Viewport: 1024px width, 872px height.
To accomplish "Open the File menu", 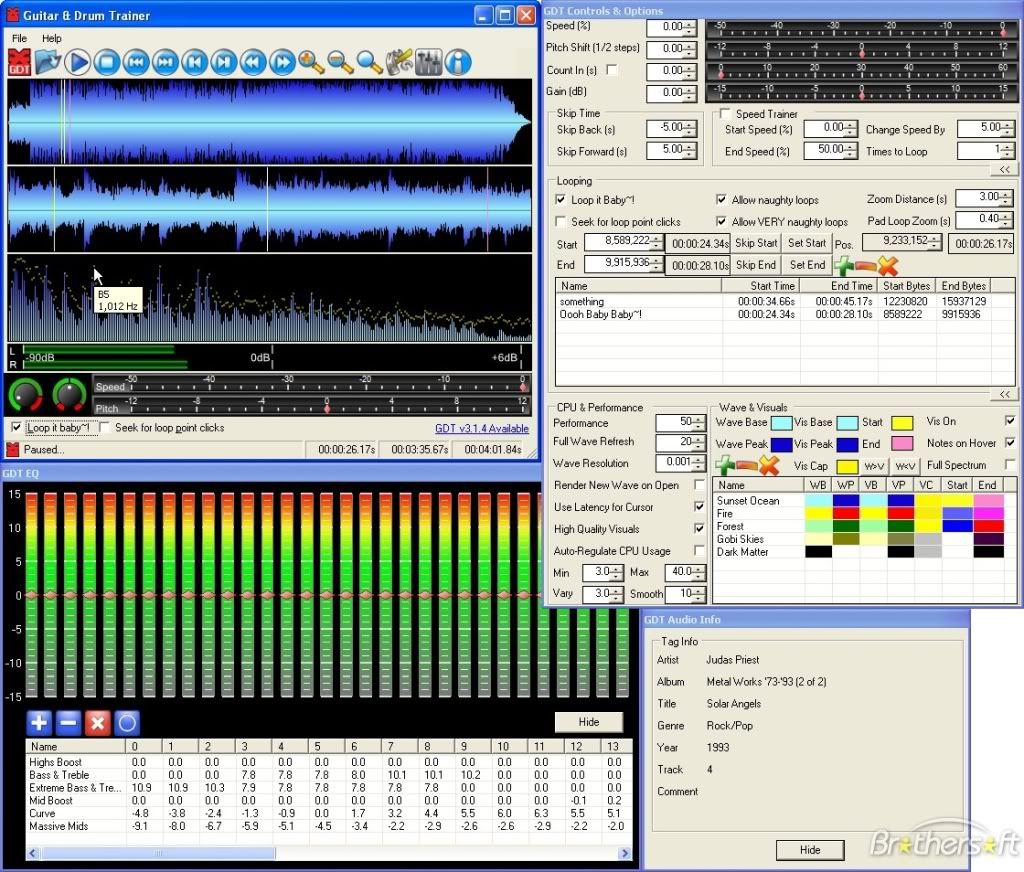I will [20, 39].
